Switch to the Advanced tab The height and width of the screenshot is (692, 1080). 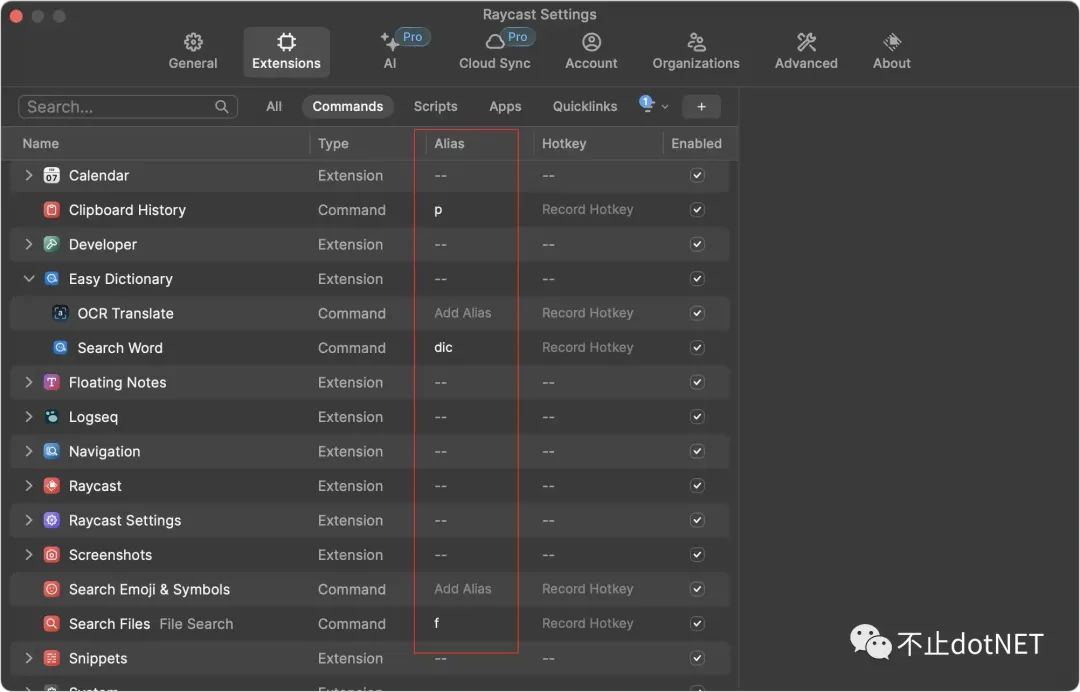(x=806, y=52)
